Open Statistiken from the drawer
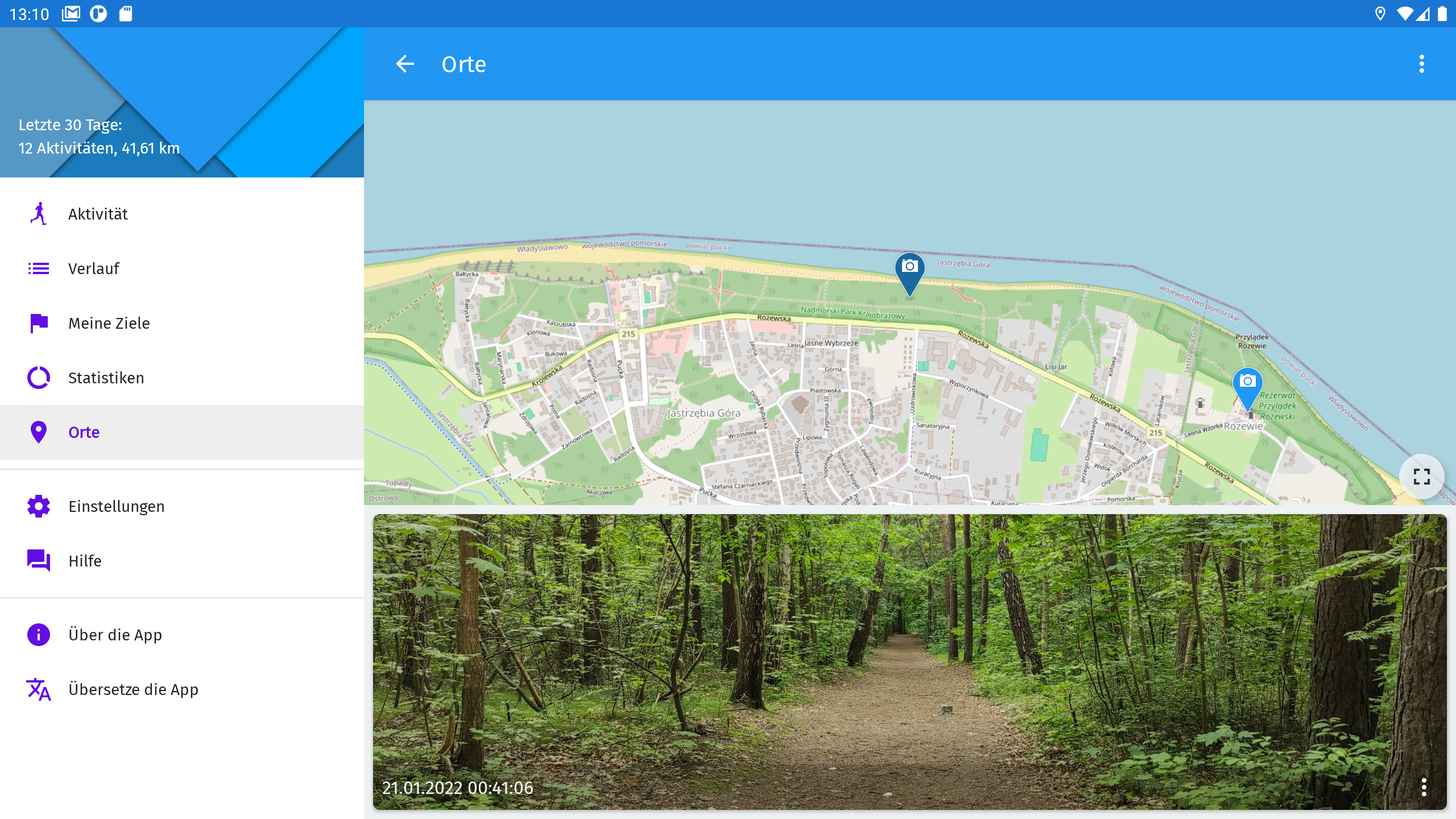 pyautogui.click(x=106, y=378)
